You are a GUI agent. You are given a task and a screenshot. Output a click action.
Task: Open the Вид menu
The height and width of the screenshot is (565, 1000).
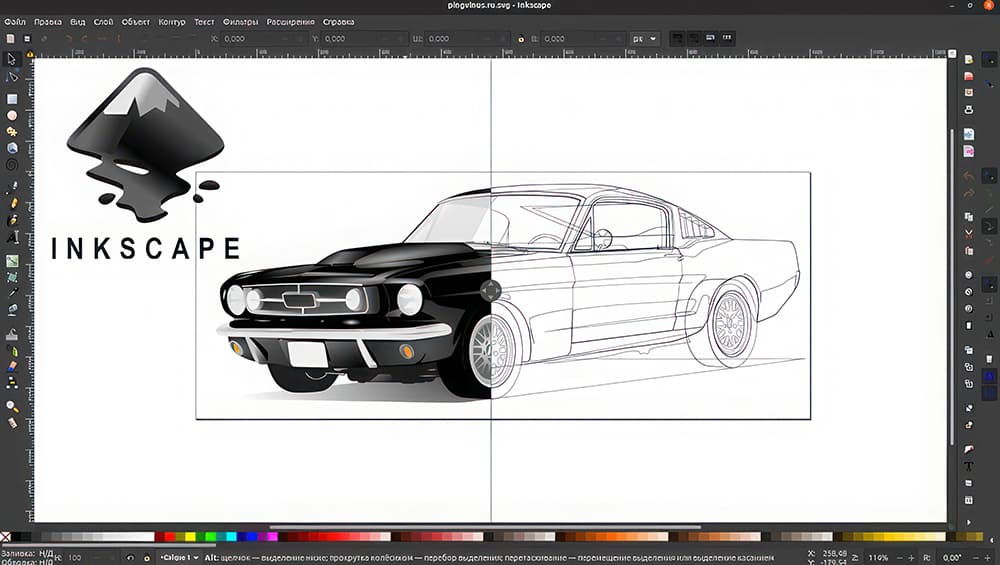click(x=78, y=22)
